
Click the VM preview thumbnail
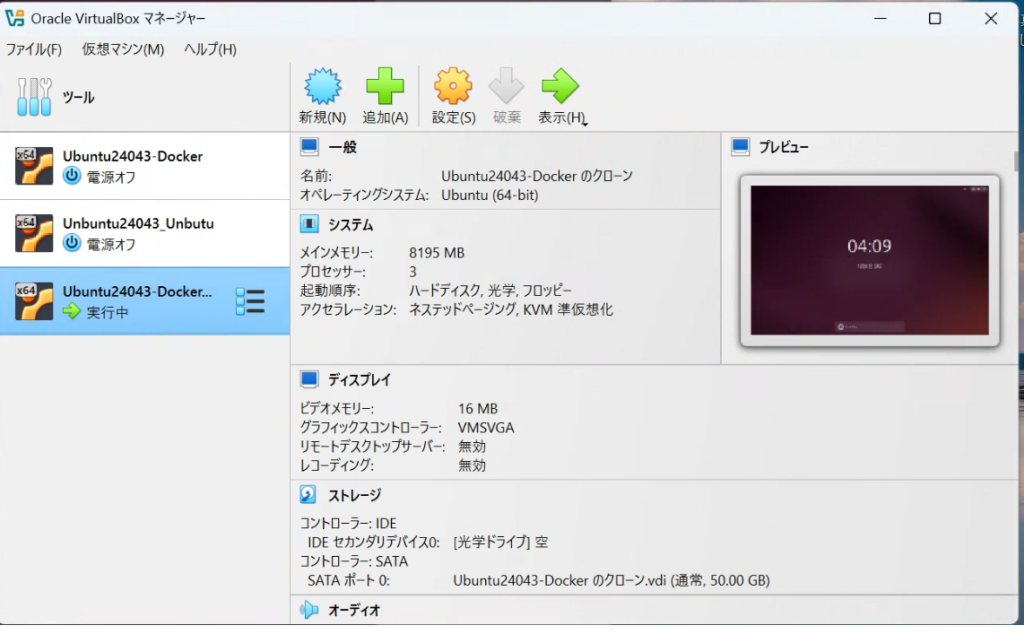[x=869, y=260]
